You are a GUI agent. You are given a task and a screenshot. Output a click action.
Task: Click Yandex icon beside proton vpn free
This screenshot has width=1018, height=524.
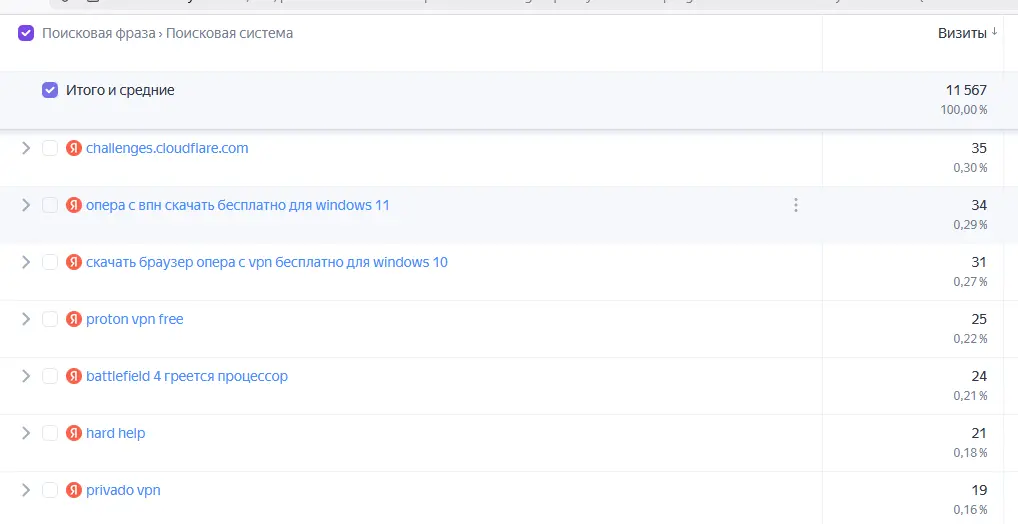[x=74, y=319]
